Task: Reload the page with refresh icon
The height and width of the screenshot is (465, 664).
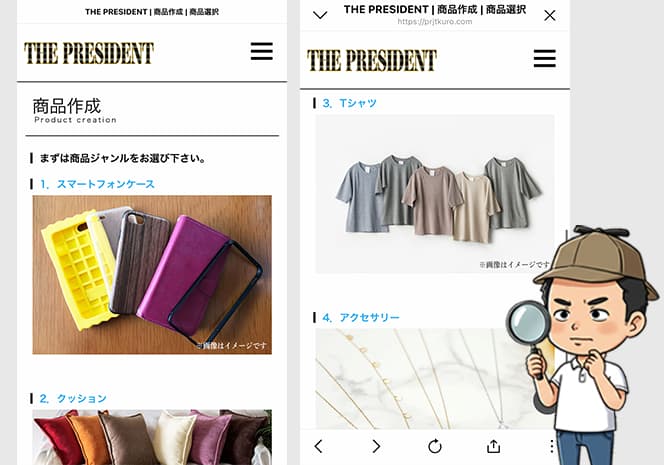Action: click(x=435, y=446)
